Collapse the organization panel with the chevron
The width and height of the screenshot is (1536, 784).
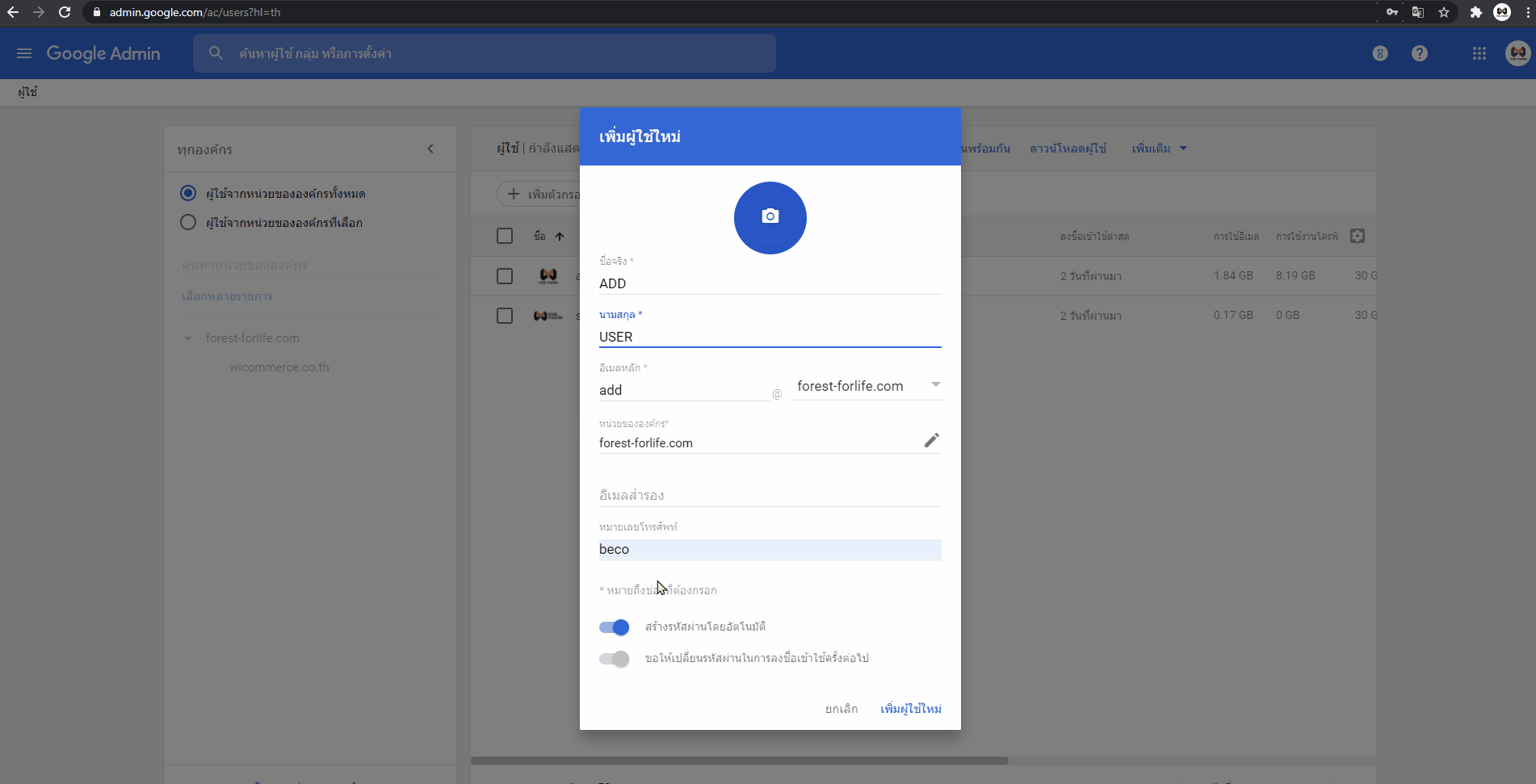430,149
